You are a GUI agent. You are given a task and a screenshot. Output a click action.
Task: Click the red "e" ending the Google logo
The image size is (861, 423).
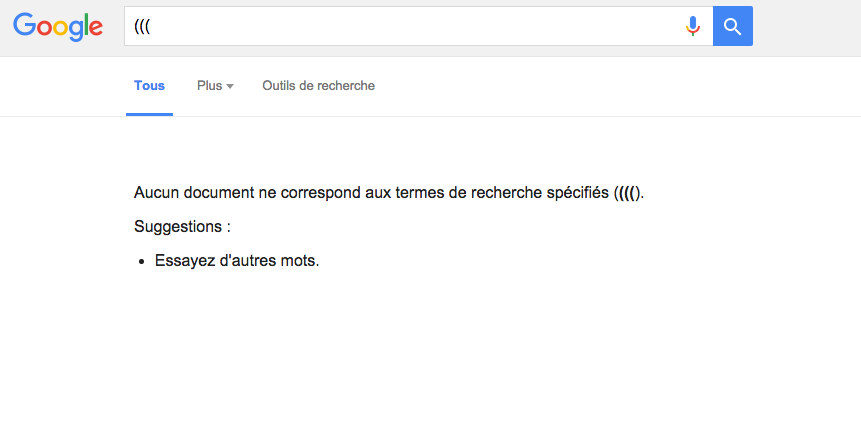pyautogui.click(x=95, y=28)
